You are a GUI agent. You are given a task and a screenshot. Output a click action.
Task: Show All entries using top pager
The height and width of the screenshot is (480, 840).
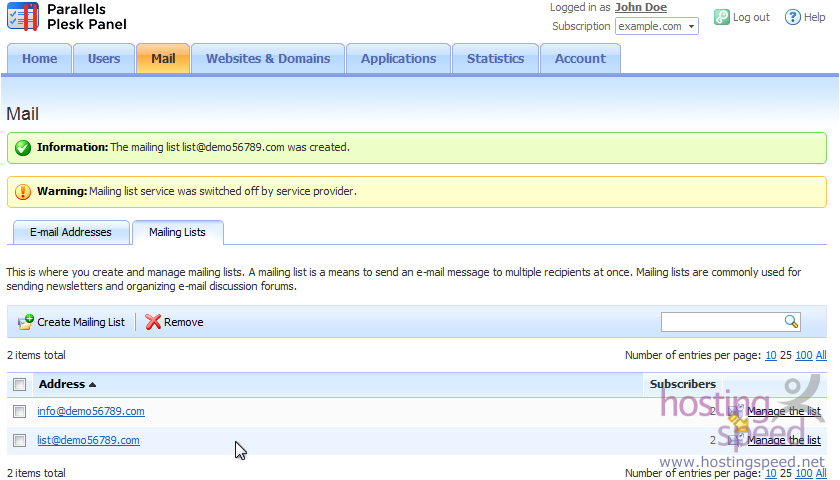(x=821, y=355)
